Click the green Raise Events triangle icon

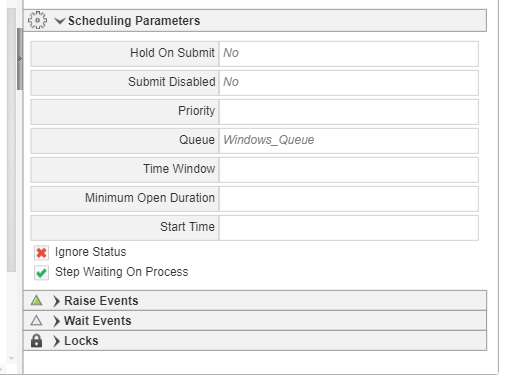[x=36, y=300]
